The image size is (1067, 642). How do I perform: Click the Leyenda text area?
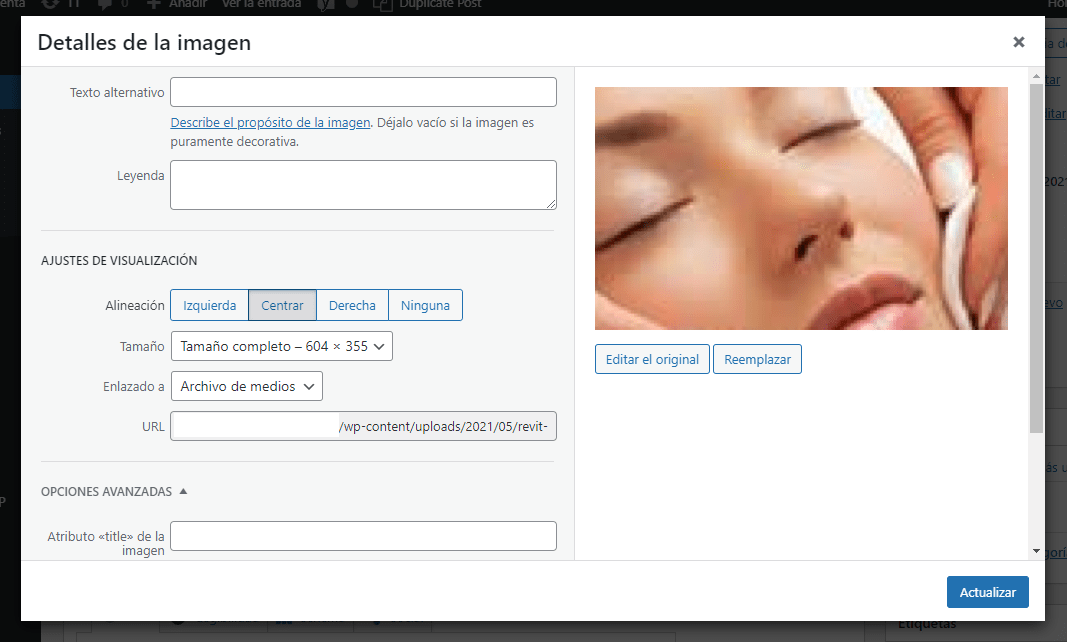pos(363,185)
